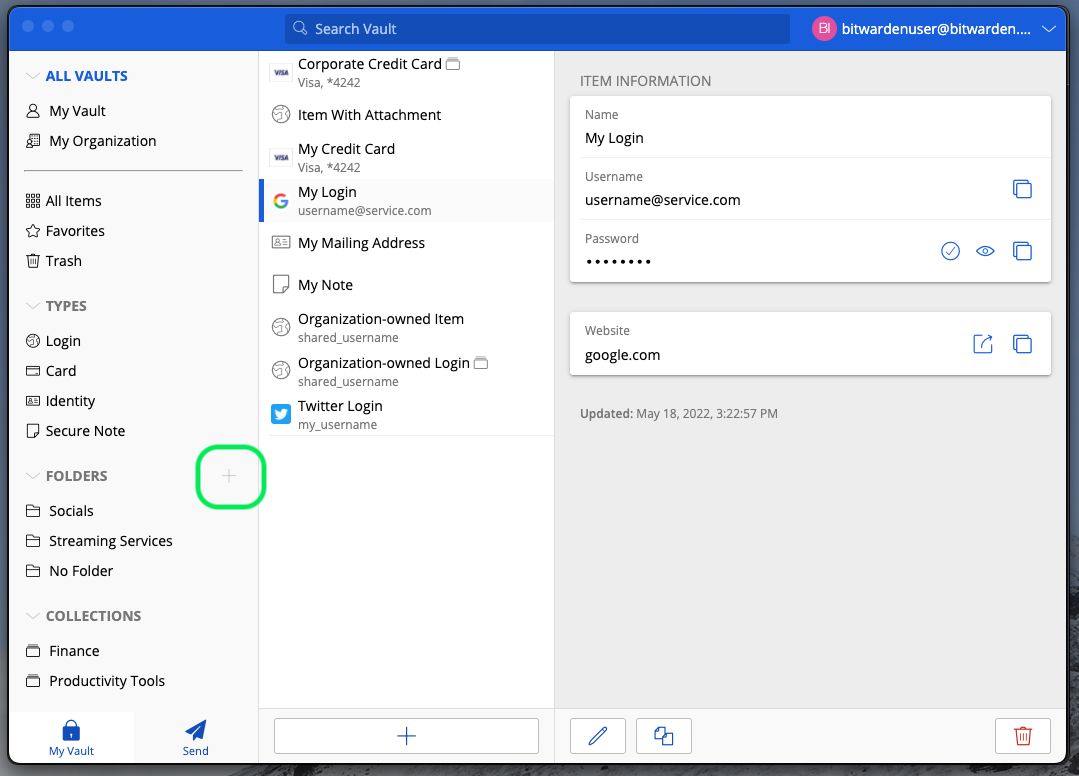Image resolution: width=1079 pixels, height=776 pixels.
Task: Copy the username field value
Action: (1022, 188)
